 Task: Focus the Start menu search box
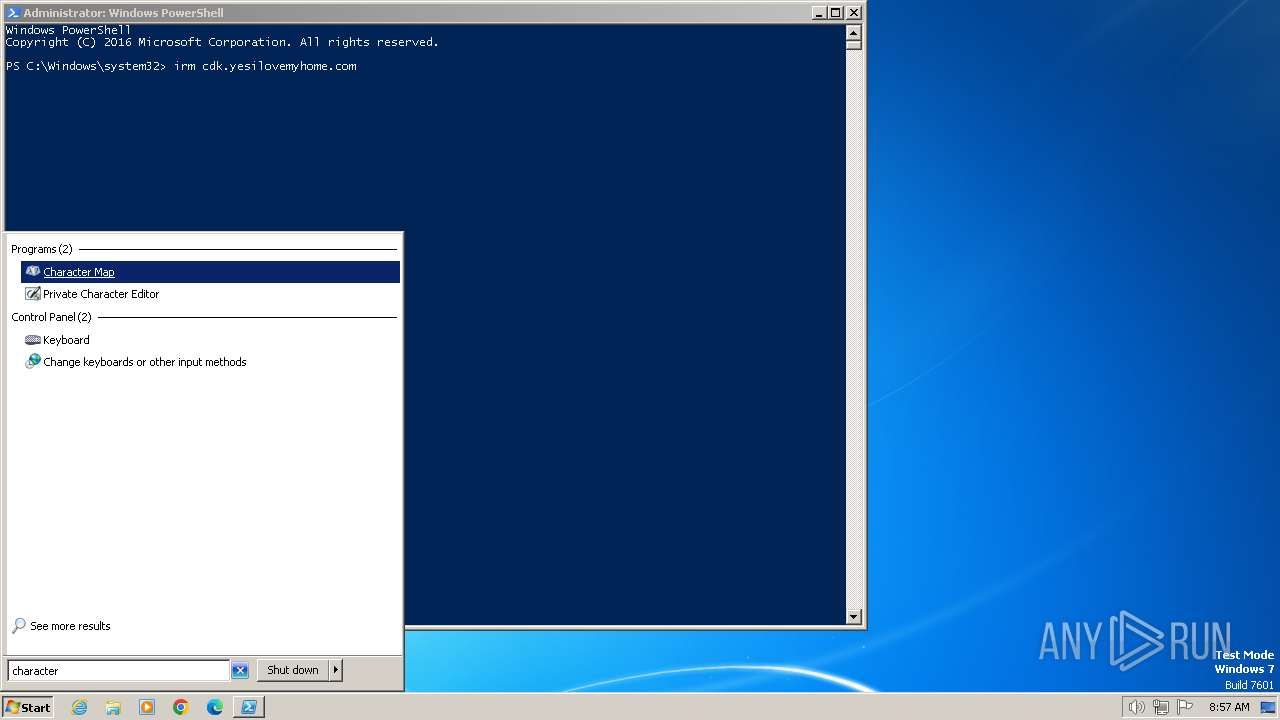[x=119, y=671]
